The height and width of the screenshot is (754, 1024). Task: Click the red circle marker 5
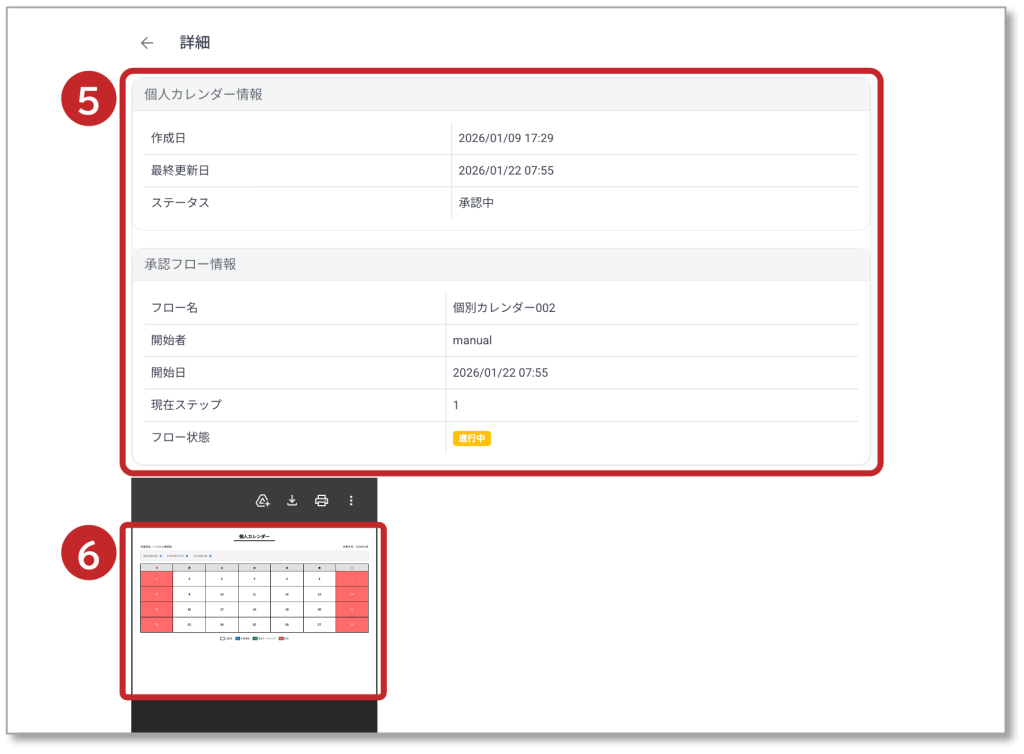point(90,102)
